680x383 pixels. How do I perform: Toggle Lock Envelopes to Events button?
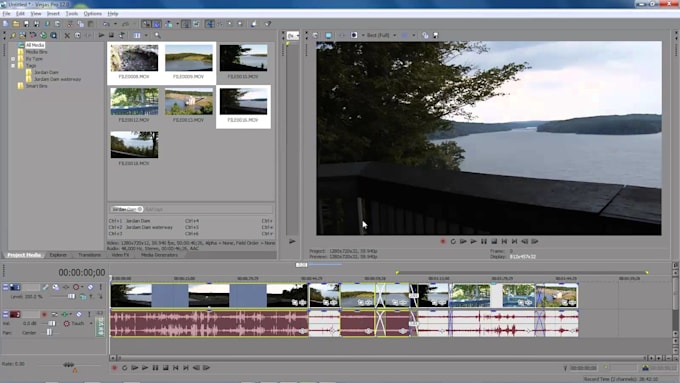pos(186,24)
